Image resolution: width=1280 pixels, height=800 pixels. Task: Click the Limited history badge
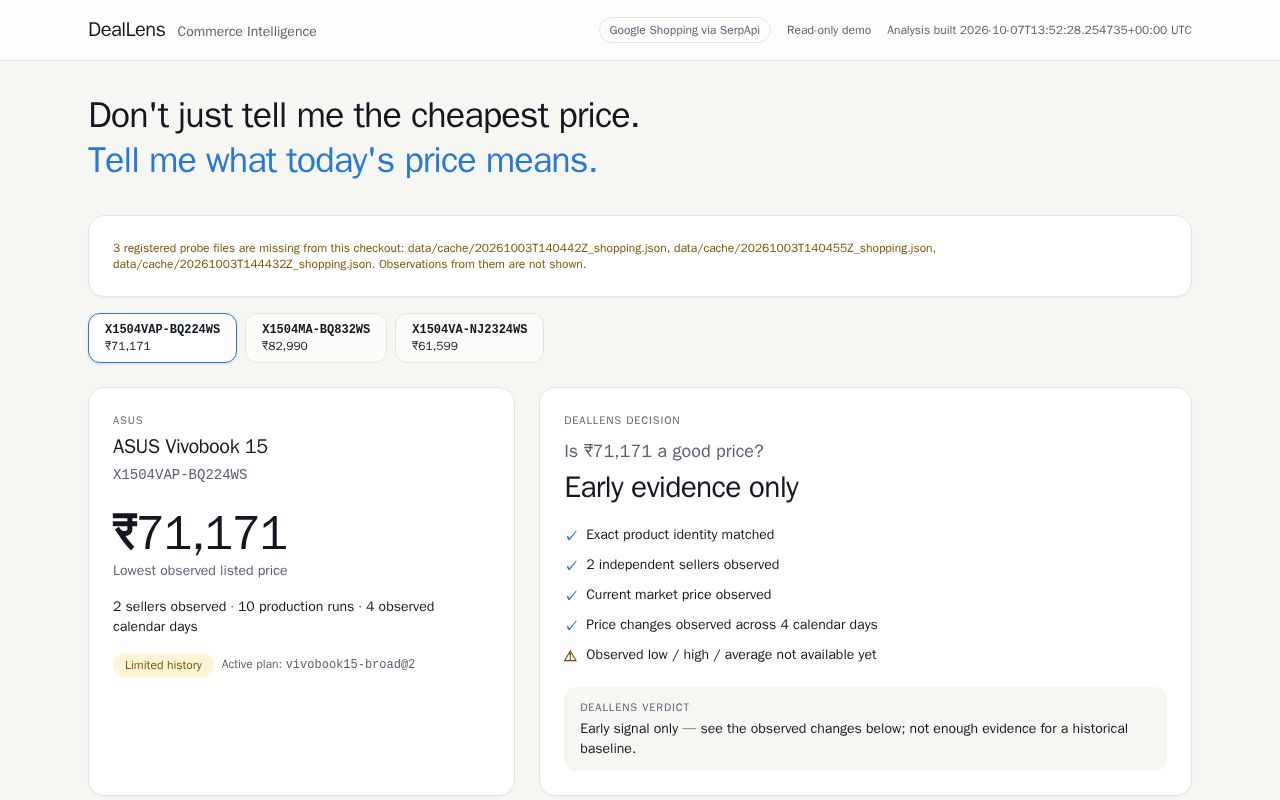point(163,665)
